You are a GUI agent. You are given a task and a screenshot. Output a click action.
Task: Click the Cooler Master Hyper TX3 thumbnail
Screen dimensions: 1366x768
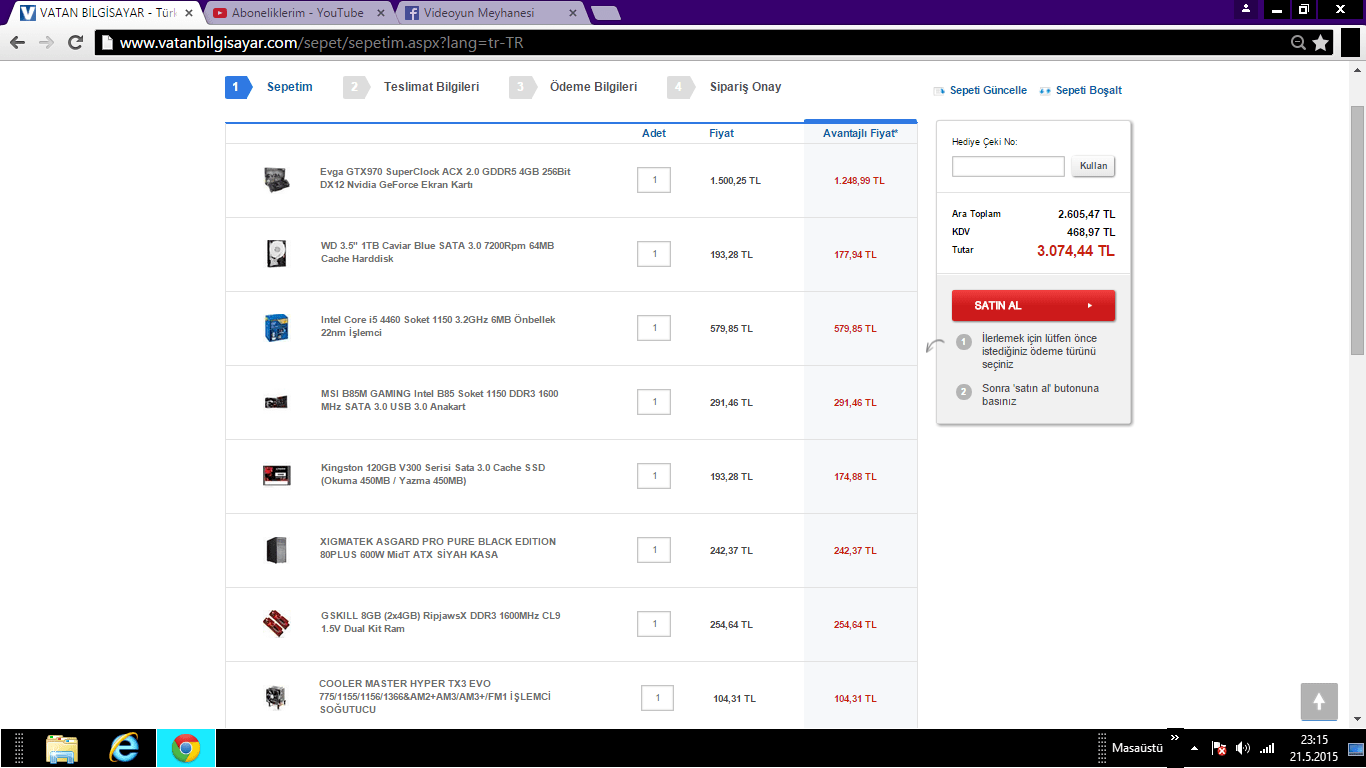point(275,697)
